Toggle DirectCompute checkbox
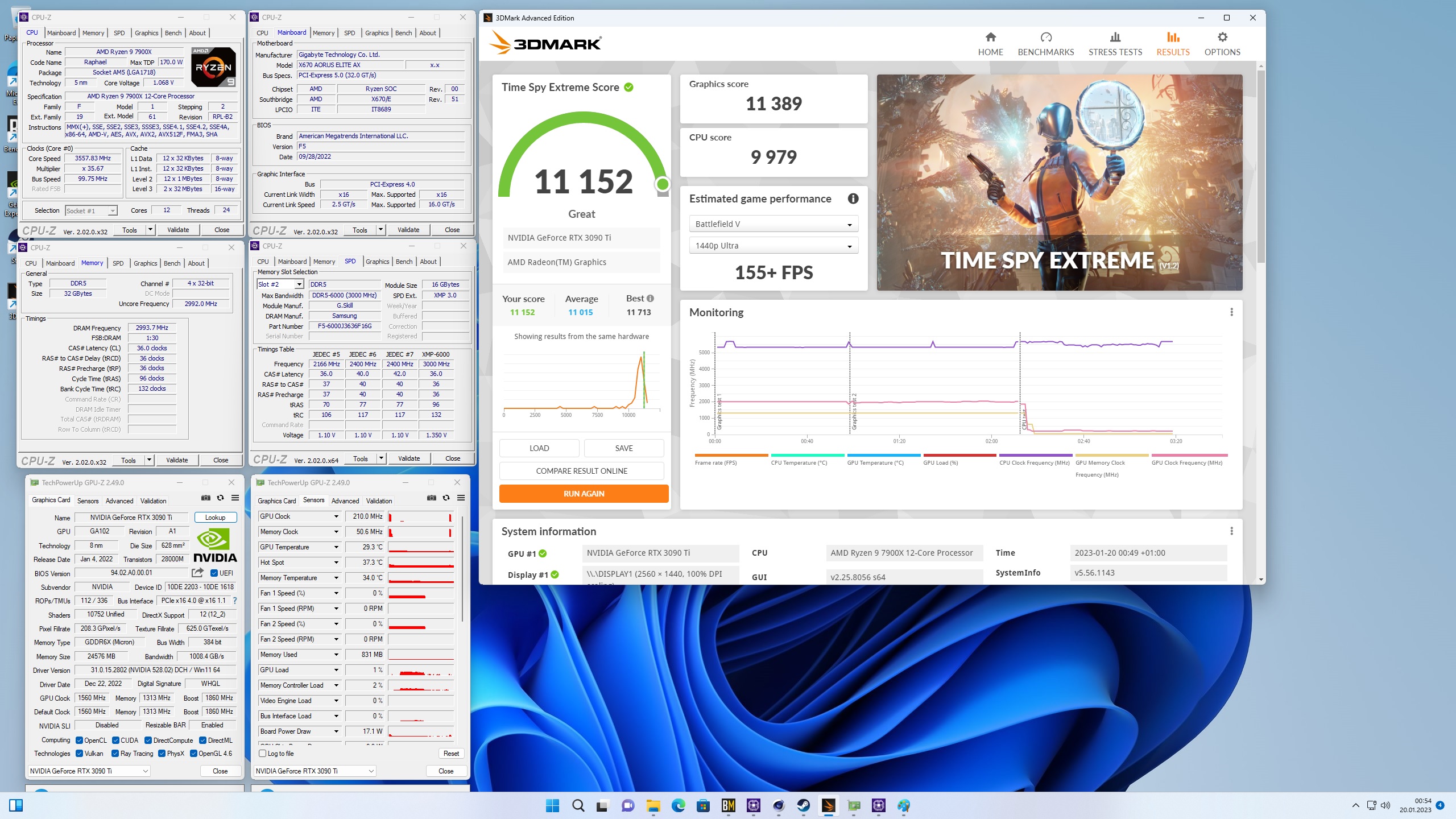 click(x=148, y=741)
